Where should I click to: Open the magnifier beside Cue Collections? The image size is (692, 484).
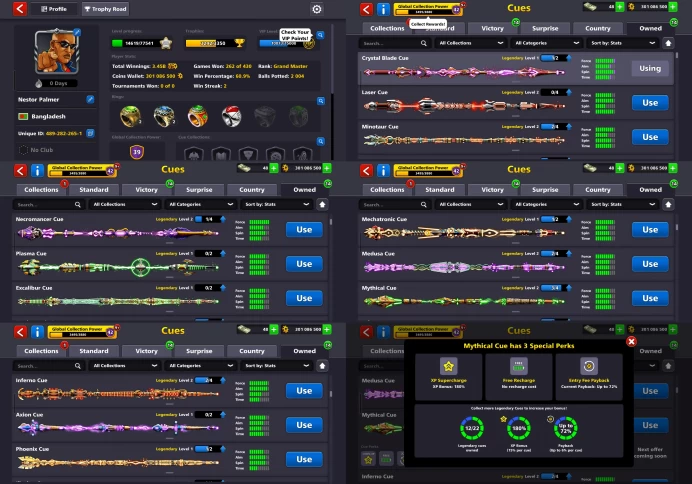click(321, 141)
